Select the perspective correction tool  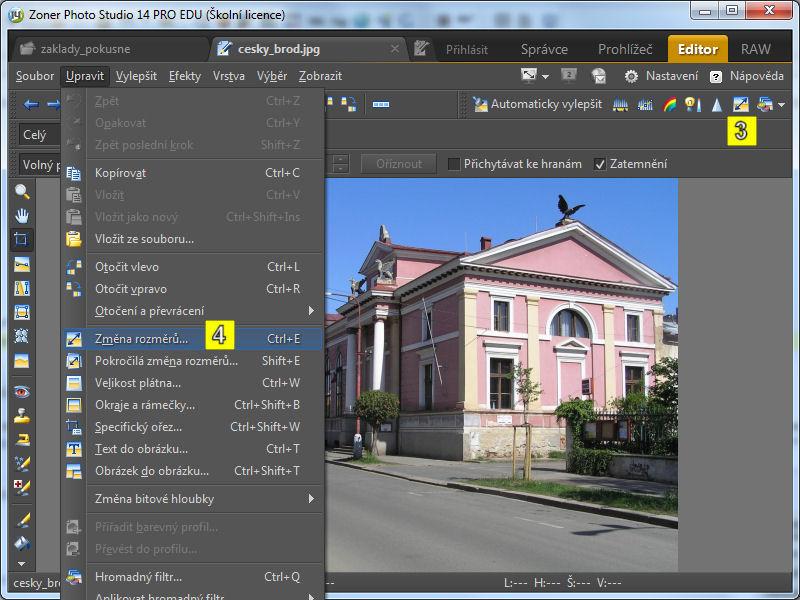tap(21, 312)
